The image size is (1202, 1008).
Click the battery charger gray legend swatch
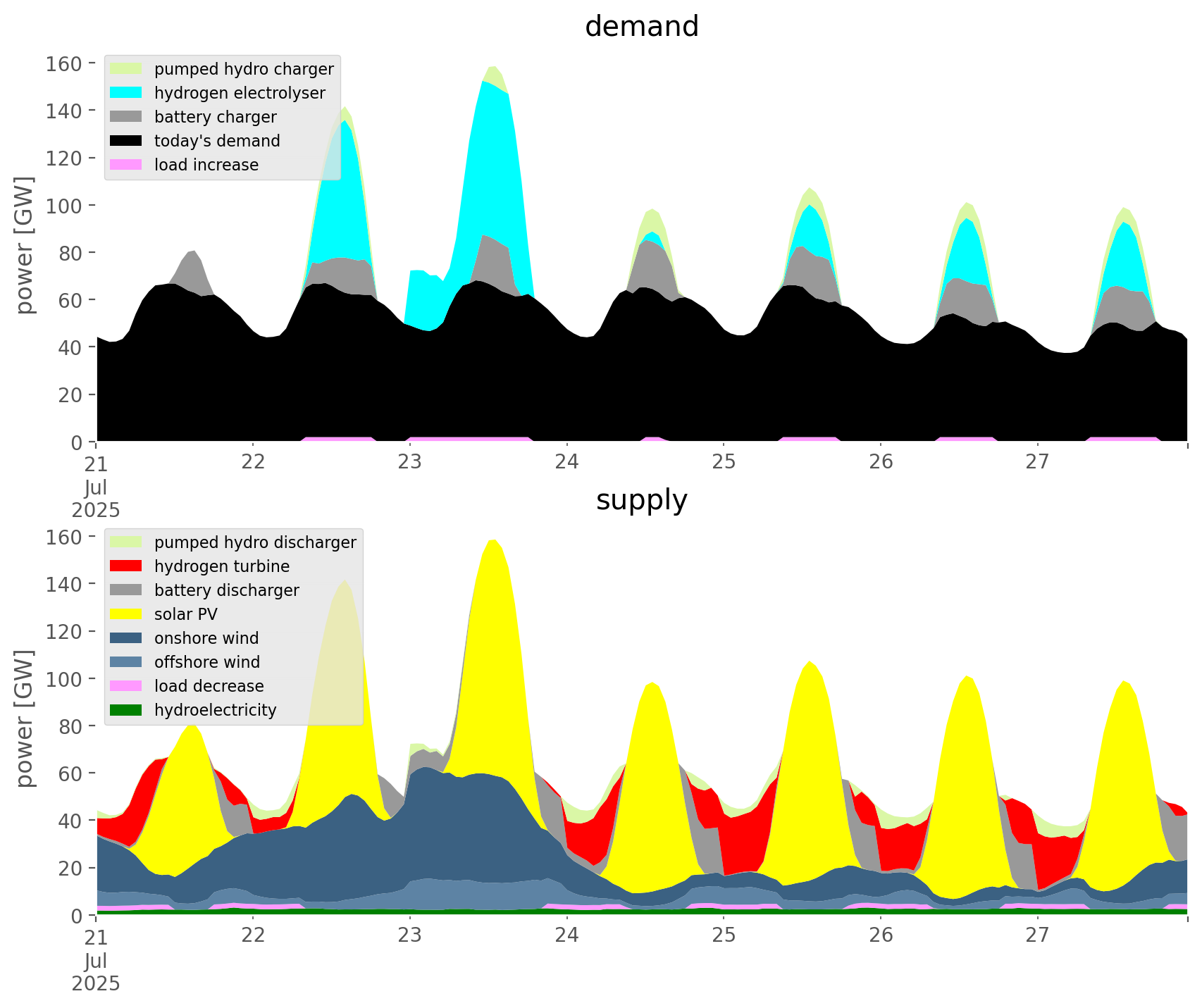[x=126, y=117]
